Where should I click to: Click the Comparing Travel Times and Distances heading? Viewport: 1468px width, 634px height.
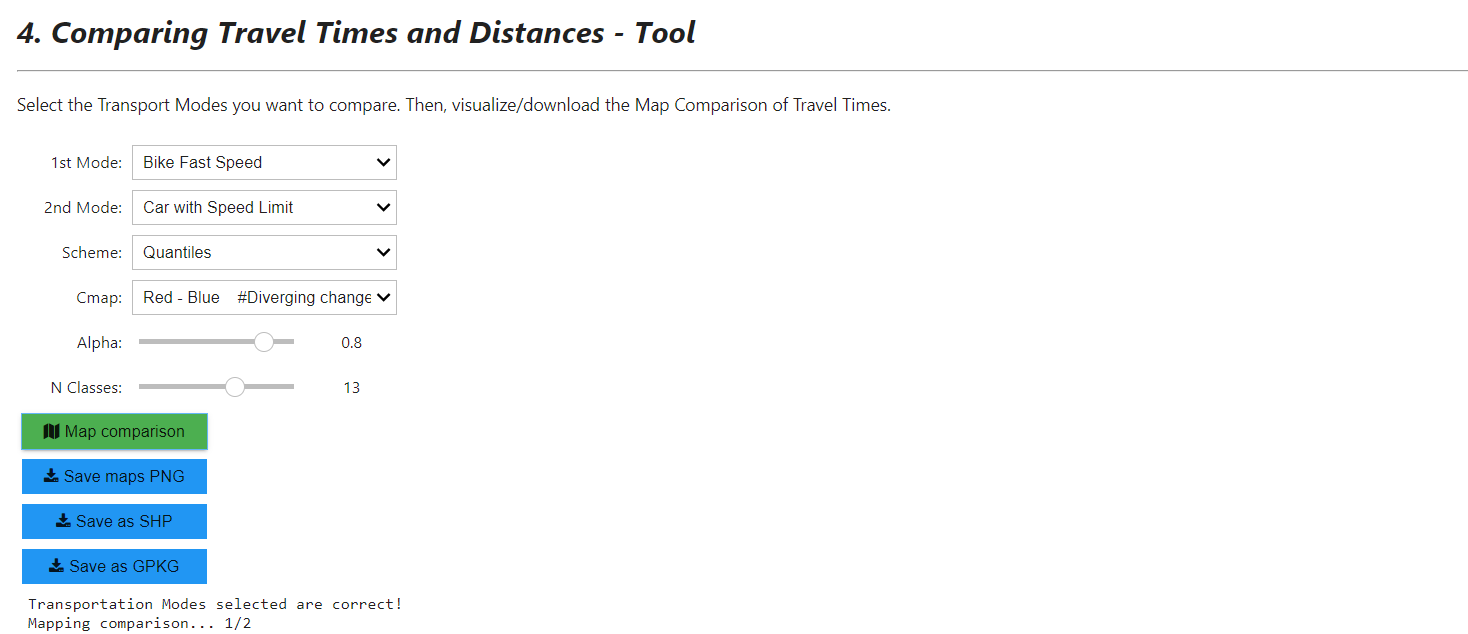point(356,33)
